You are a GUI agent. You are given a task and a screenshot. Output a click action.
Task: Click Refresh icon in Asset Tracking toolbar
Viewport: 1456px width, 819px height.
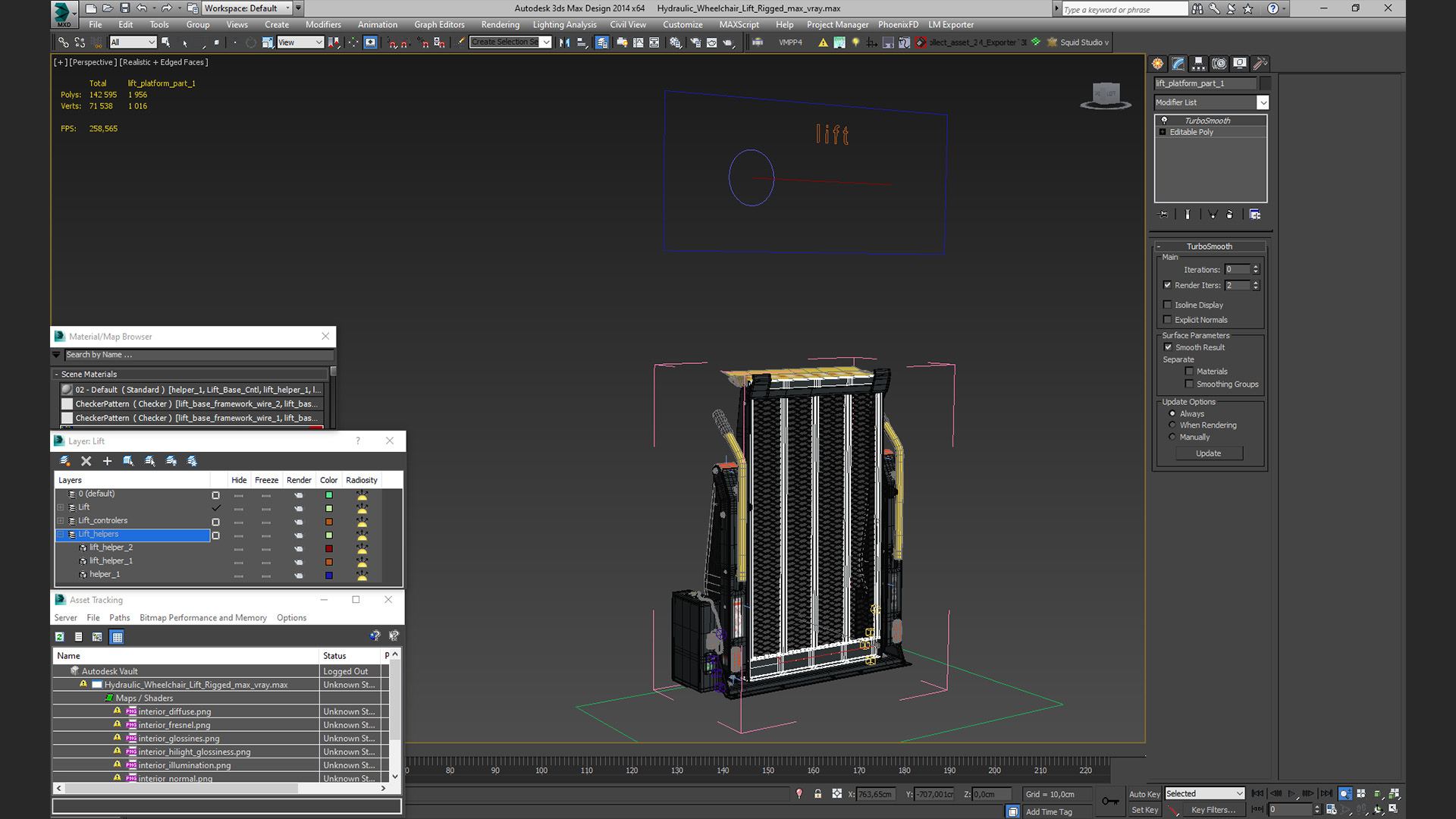(59, 637)
